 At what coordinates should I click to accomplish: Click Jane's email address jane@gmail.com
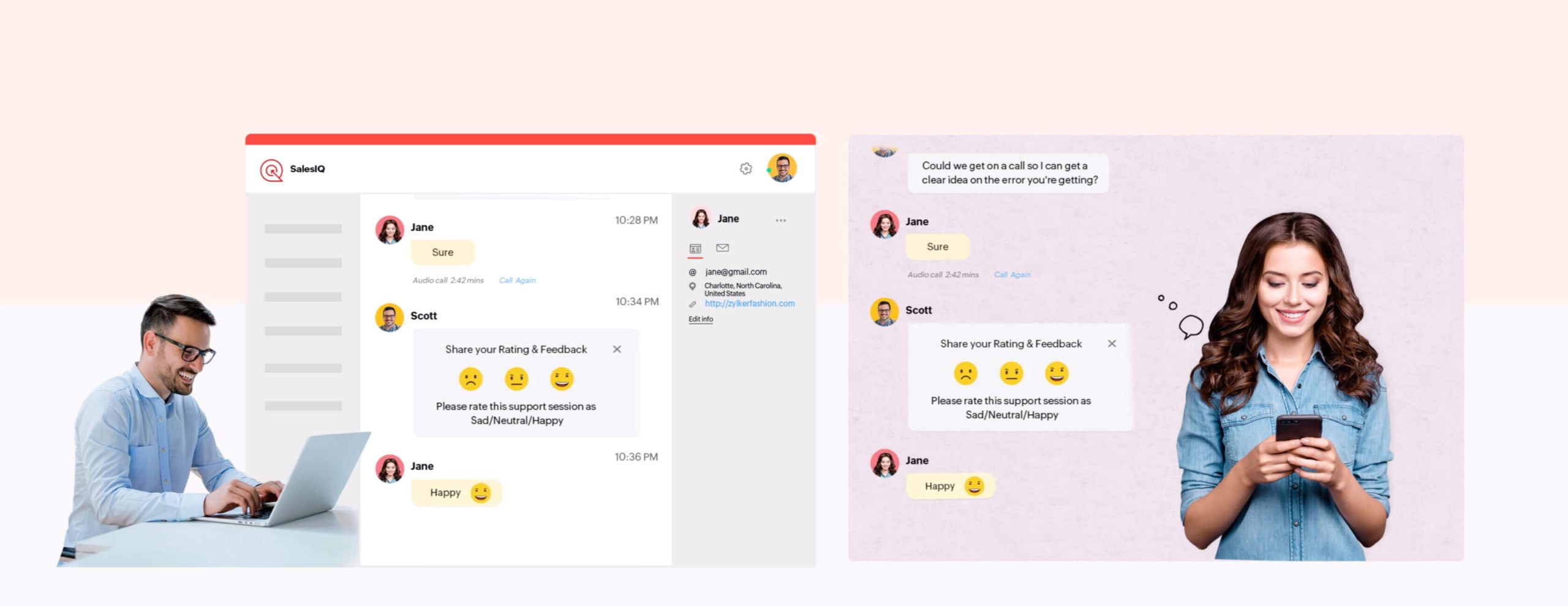click(x=736, y=272)
